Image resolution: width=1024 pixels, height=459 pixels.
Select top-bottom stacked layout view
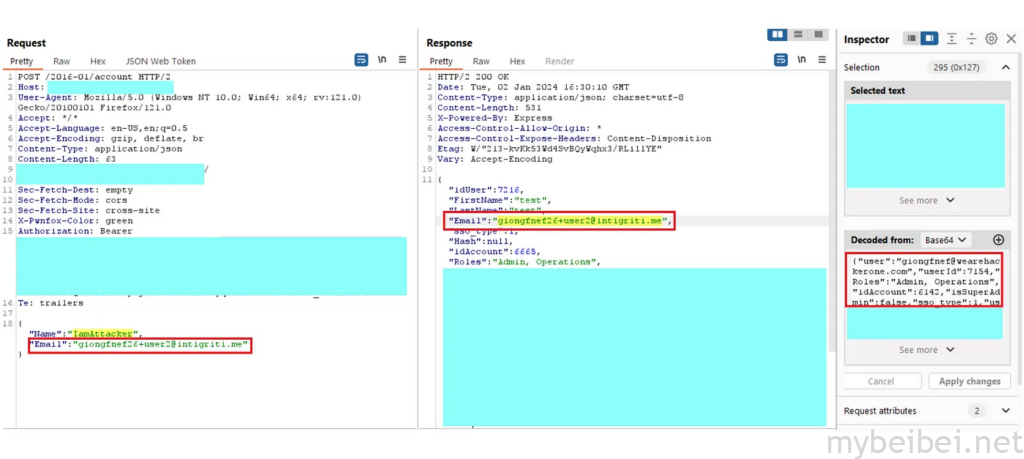tap(798, 35)
